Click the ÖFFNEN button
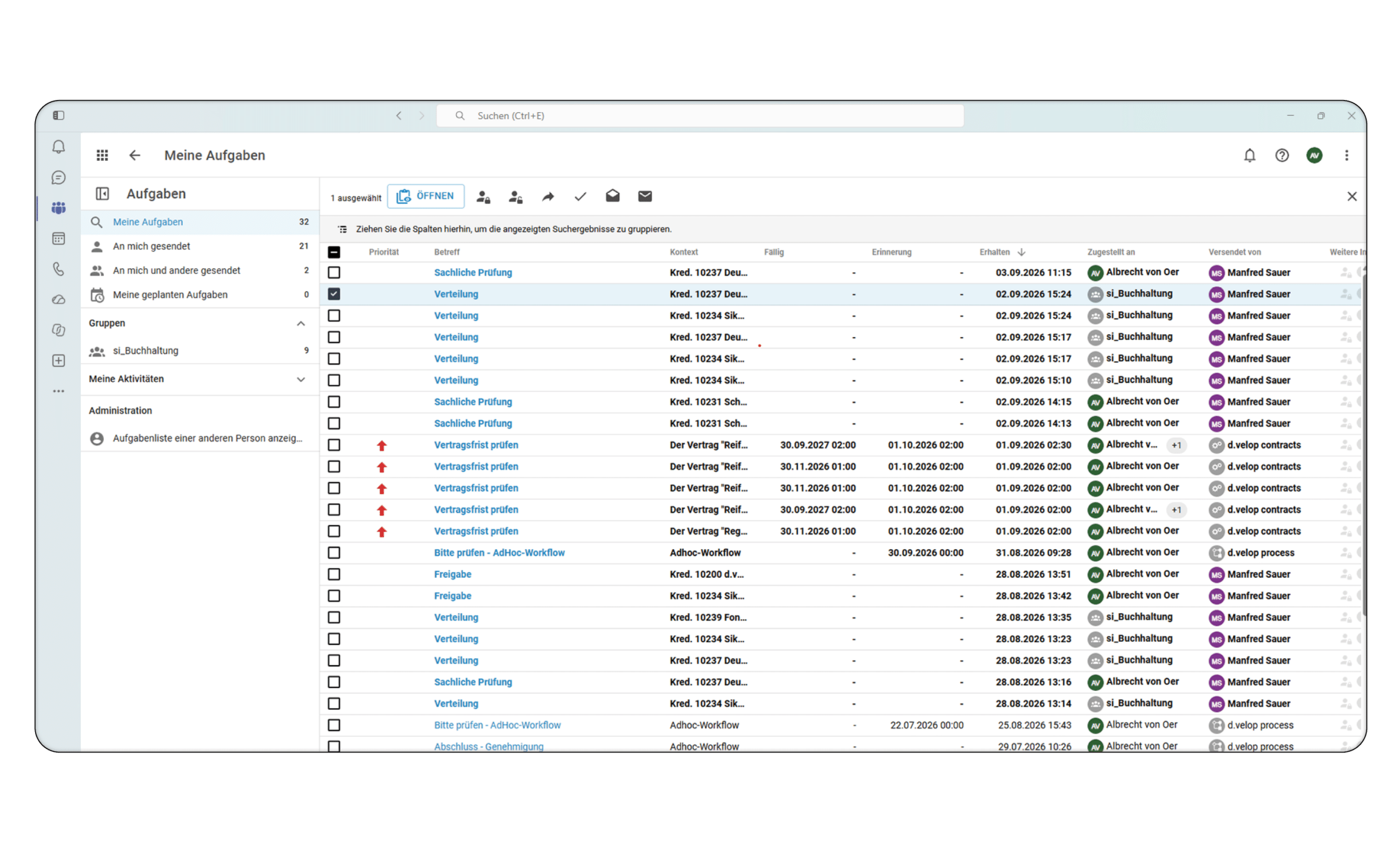Screen dimensions: 1400x854 point(425,196)
